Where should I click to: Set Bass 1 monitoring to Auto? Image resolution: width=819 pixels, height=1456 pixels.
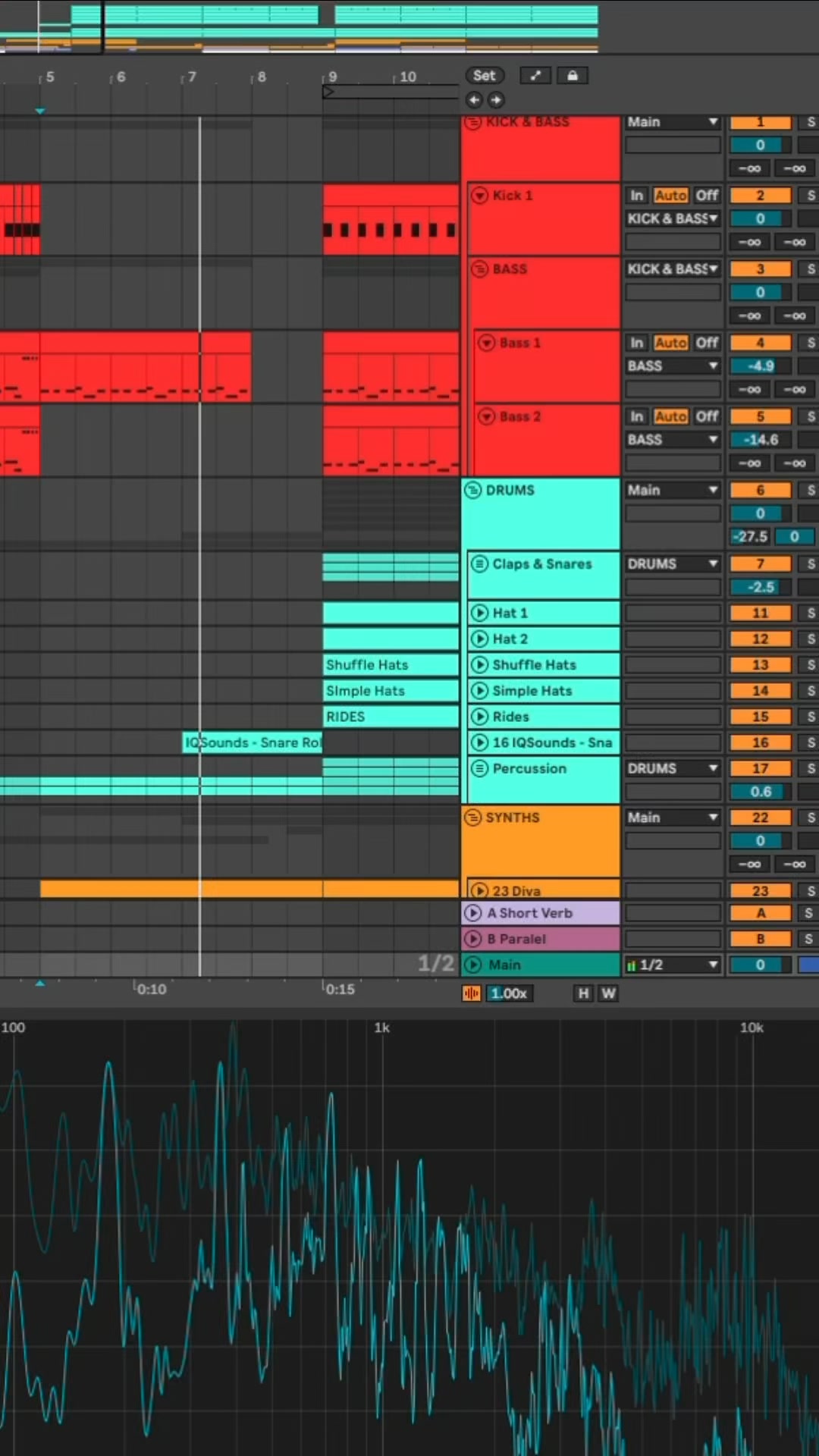(670, 343)
